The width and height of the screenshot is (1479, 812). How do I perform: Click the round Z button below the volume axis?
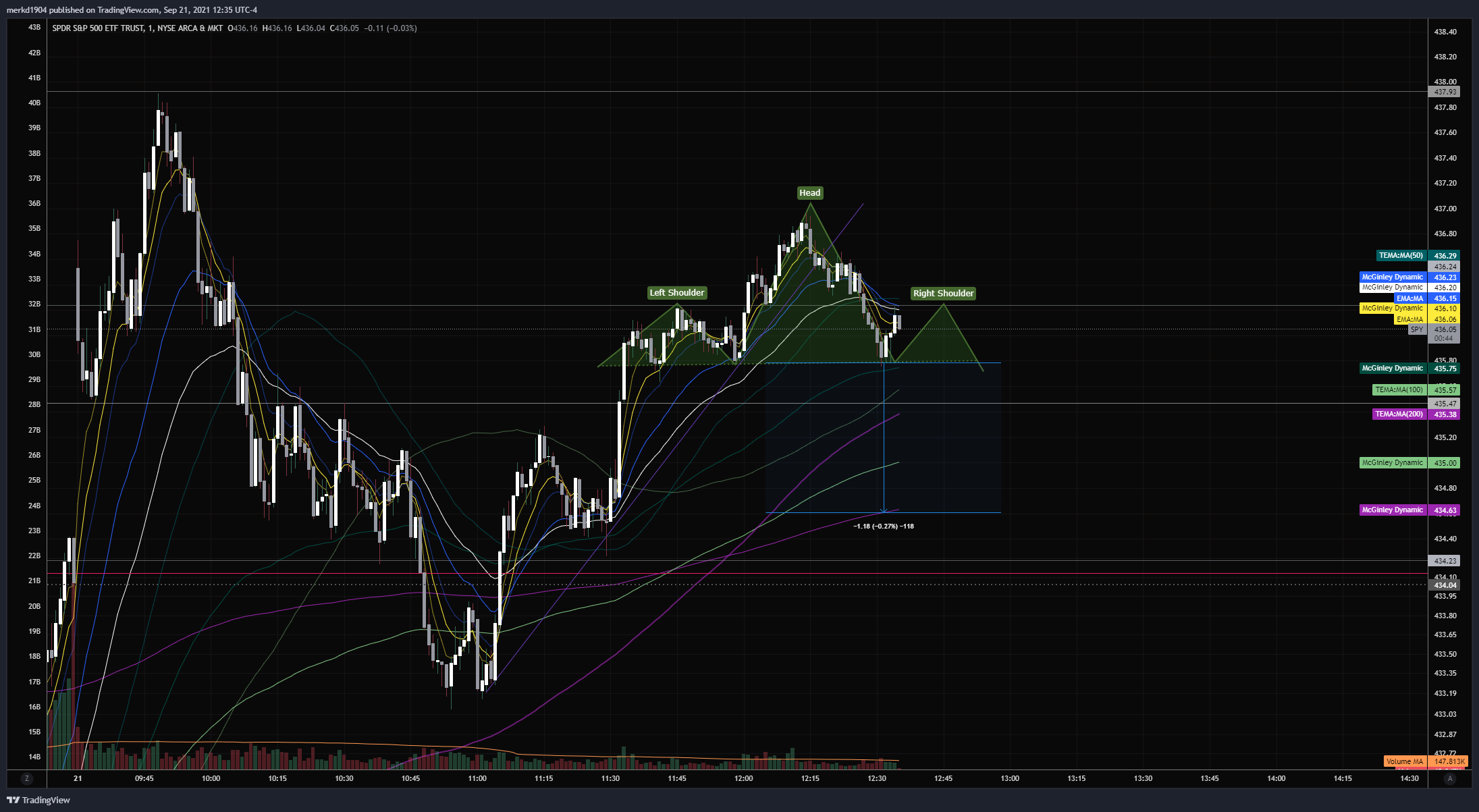click(x=27, y=778)
